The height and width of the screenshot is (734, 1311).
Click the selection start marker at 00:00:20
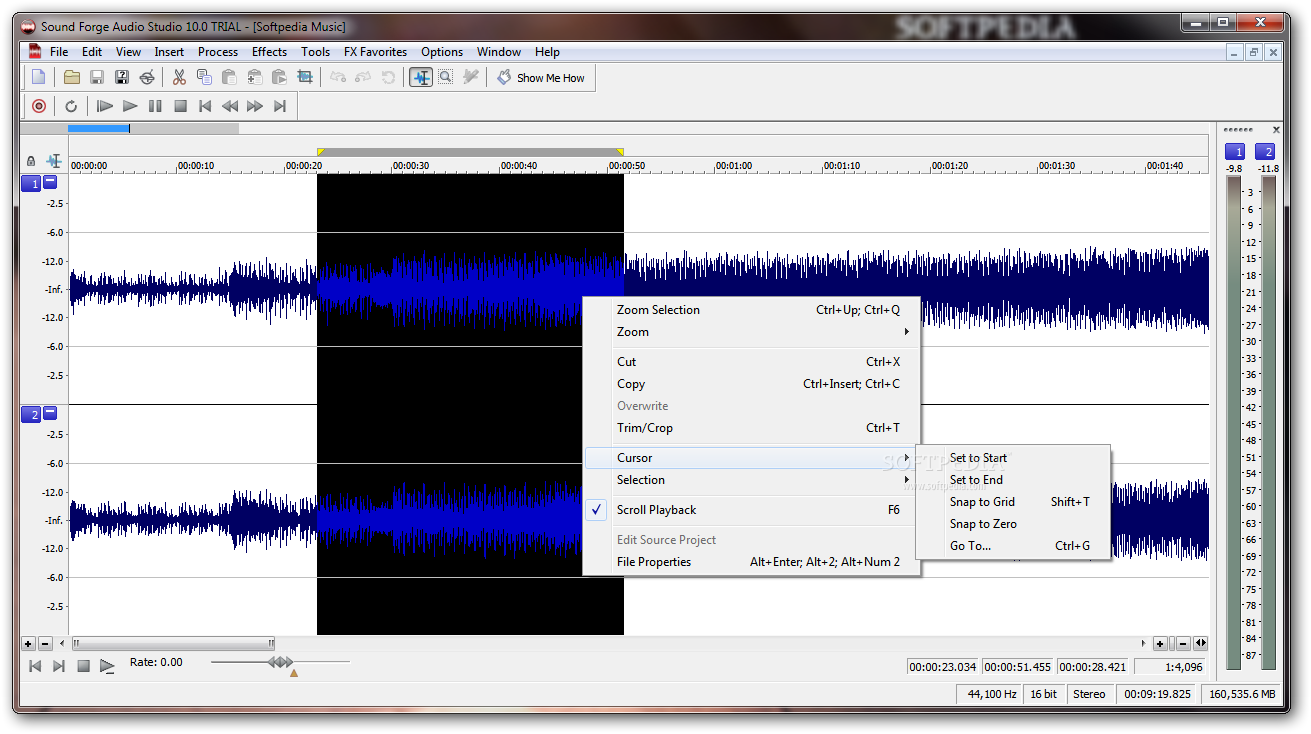(320, 152)
